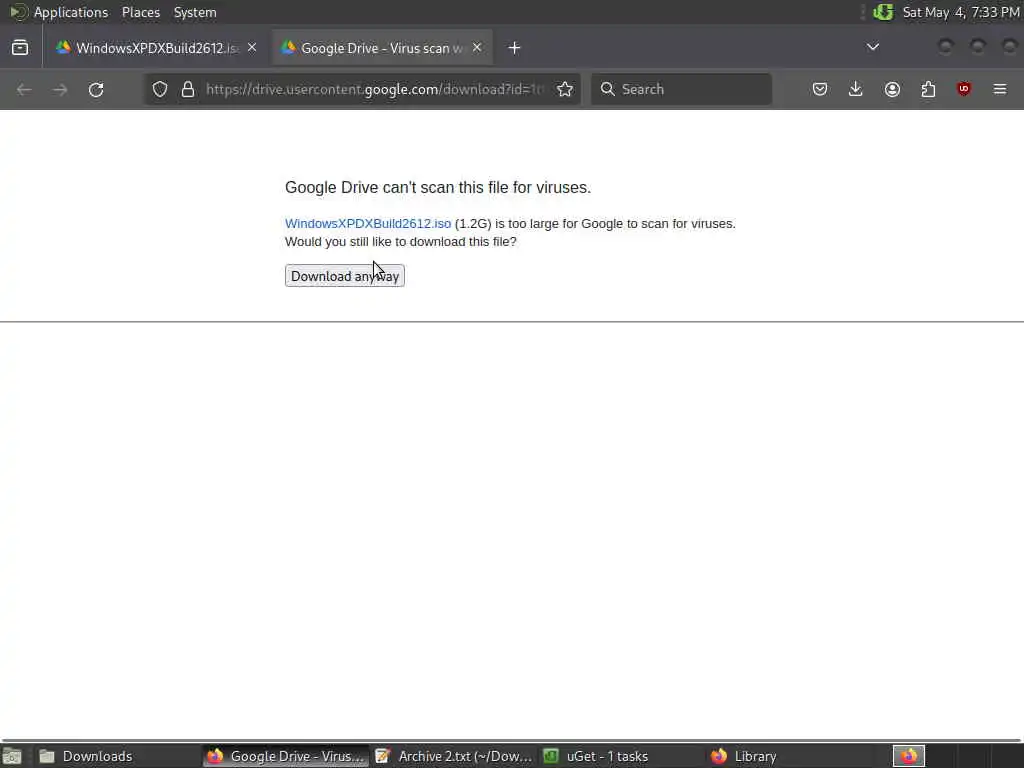
Task: Open tracking protection shield icon
Action: [x=160, y=89]
